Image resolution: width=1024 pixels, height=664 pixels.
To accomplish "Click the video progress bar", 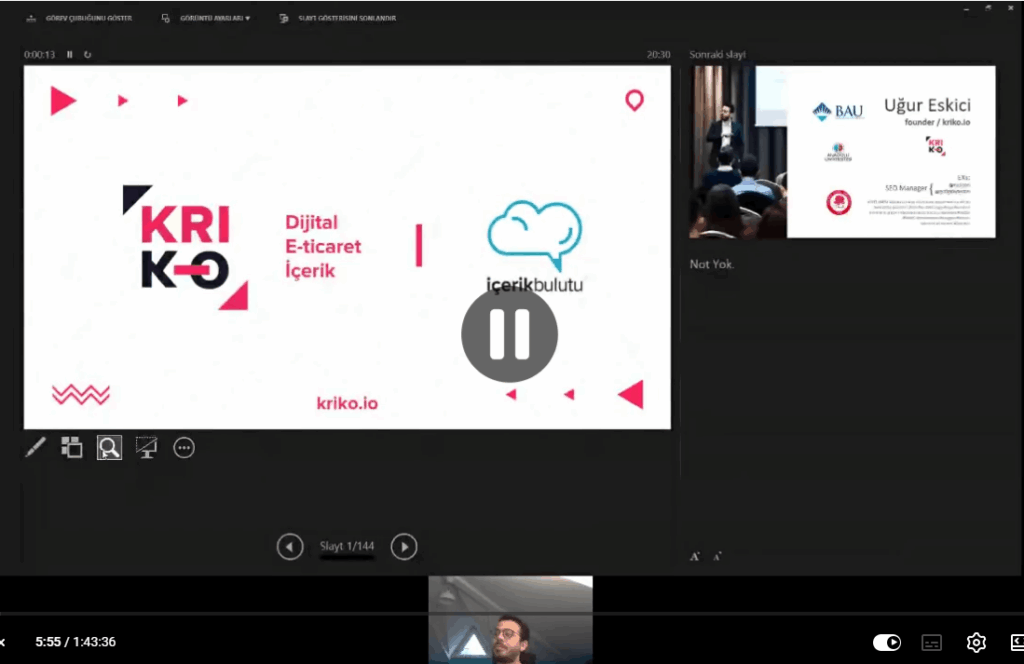I will [512, 614].
